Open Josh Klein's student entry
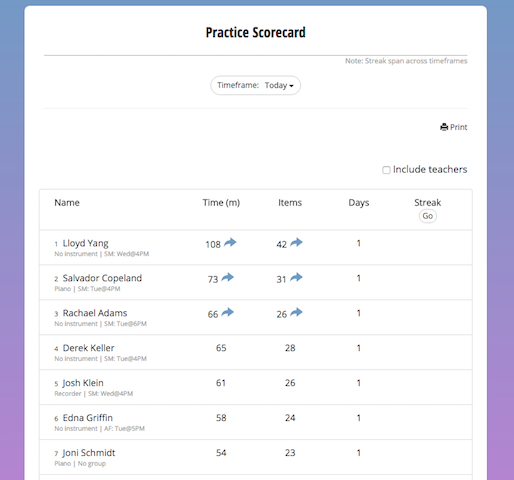The image size is (514, 480). [x=83, y=383]
